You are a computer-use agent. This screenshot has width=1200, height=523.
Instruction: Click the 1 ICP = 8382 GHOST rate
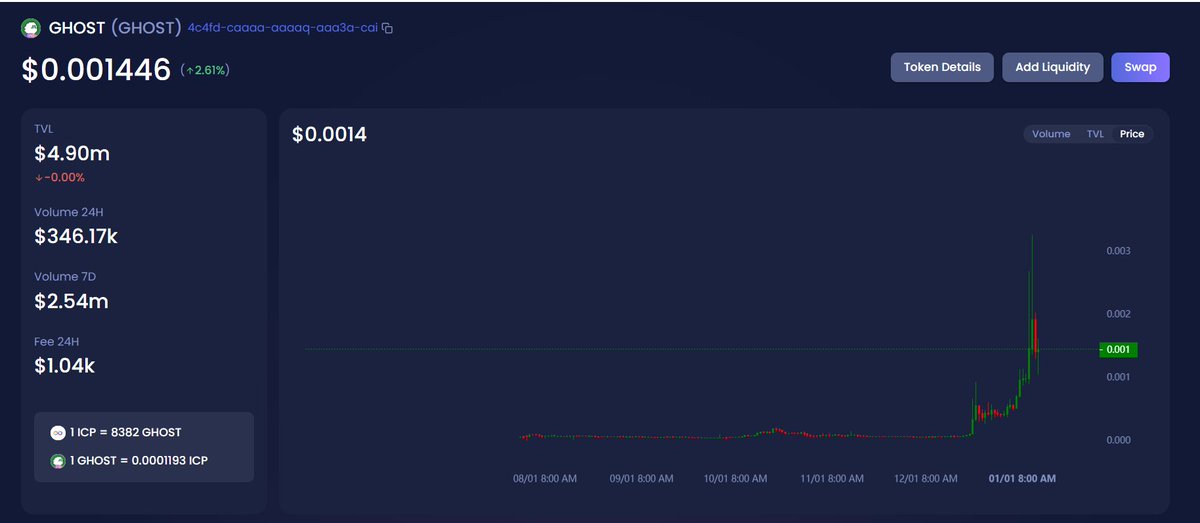(125, 432)
